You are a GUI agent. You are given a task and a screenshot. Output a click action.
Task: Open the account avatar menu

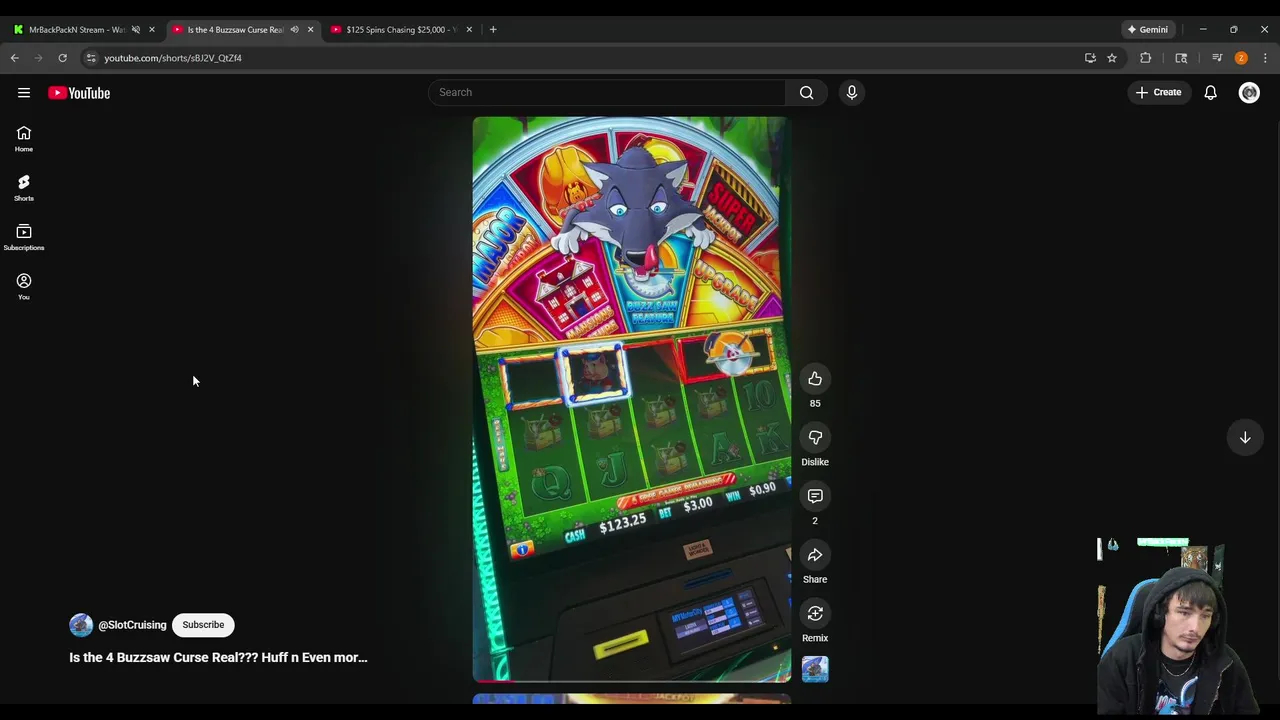[1249, 93]
